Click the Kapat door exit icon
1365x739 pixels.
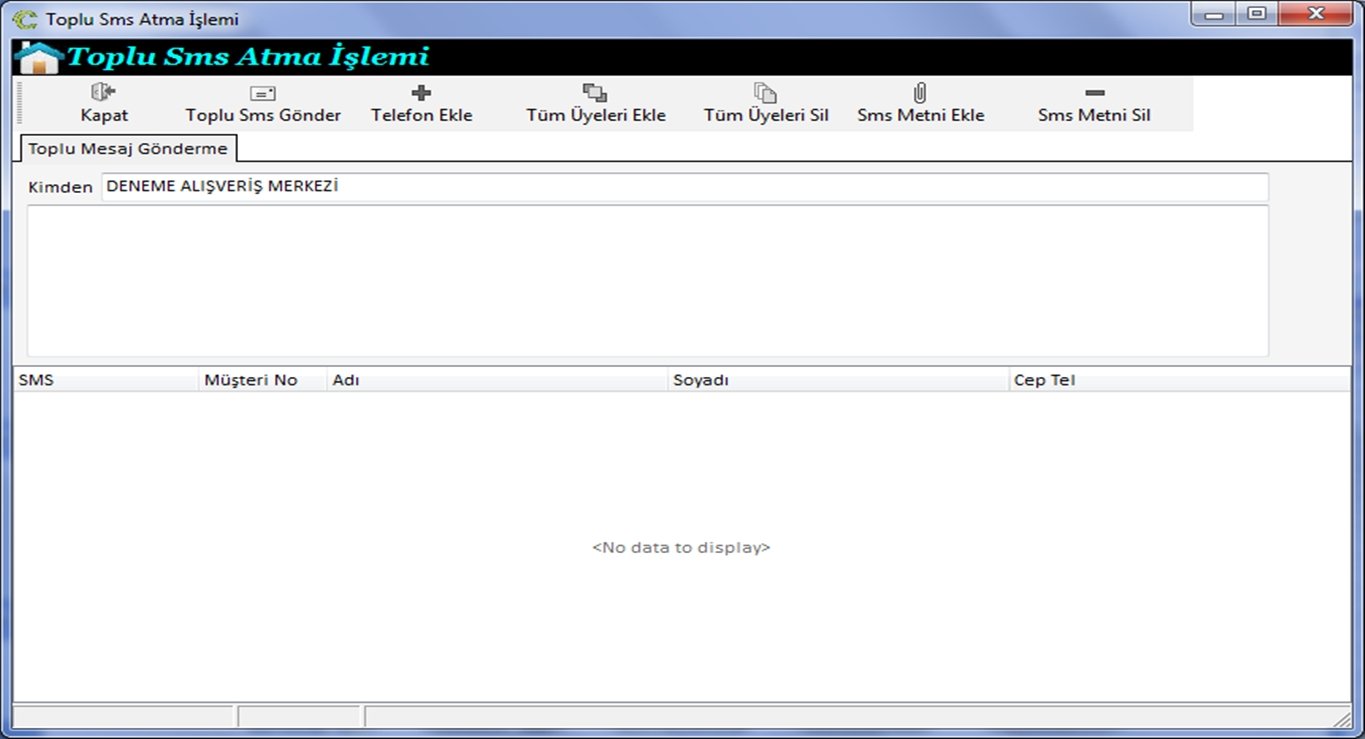pyautogui.click(x=104, y=93)
